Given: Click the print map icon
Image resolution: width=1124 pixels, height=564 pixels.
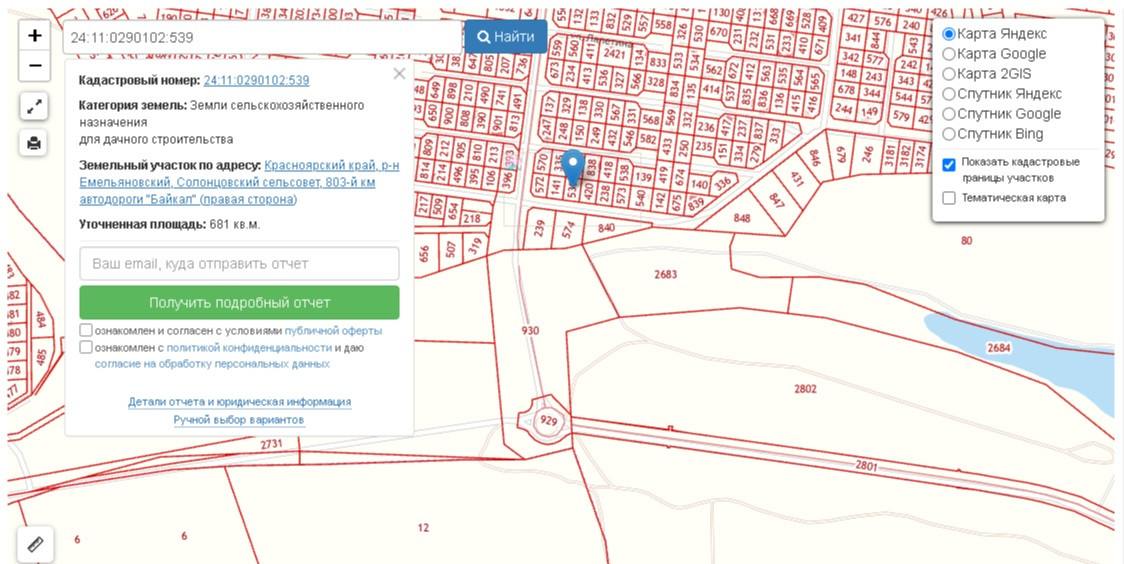Looking at the screenshot, I should click(x=34, y=143).
